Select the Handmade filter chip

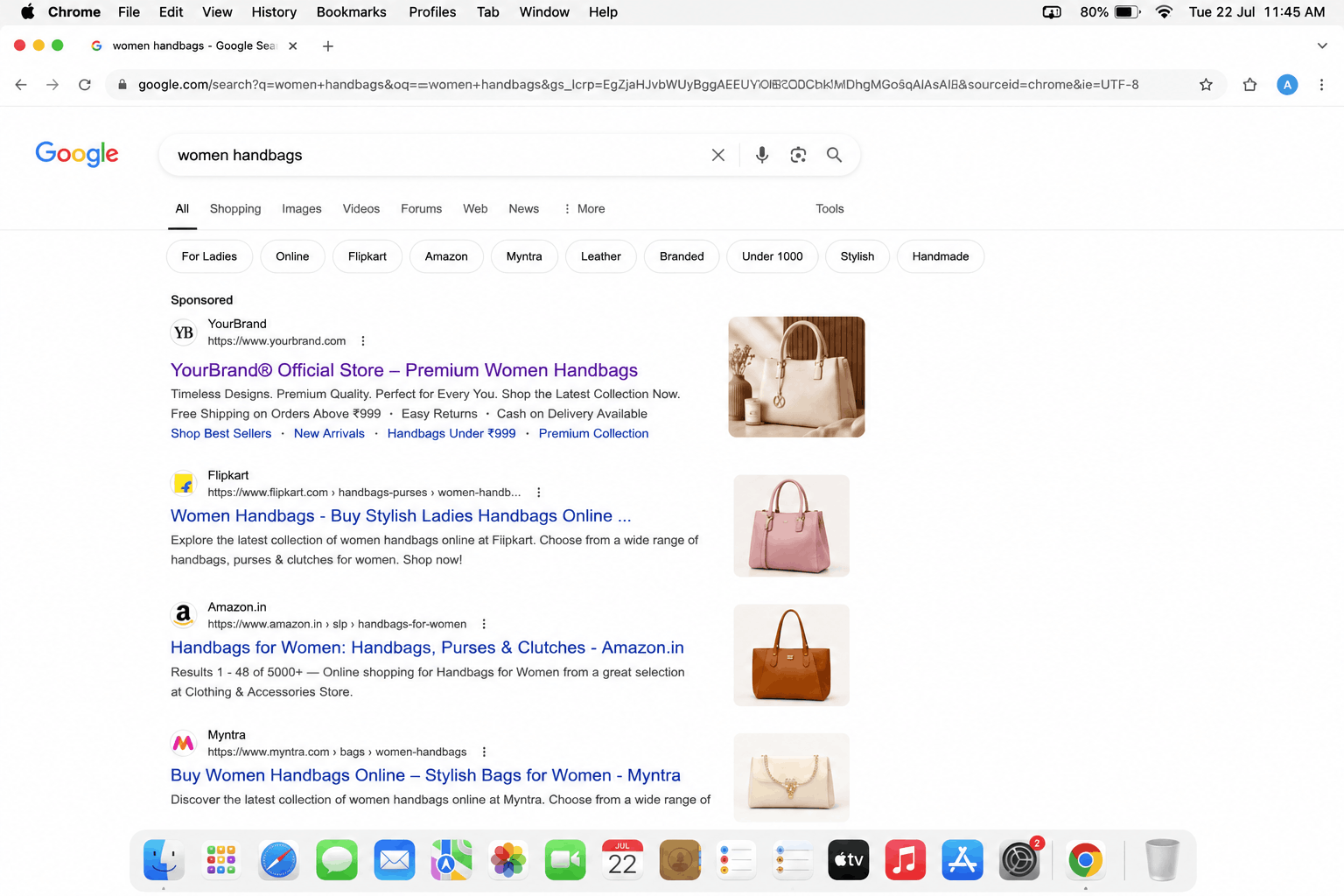pos(941,256)
